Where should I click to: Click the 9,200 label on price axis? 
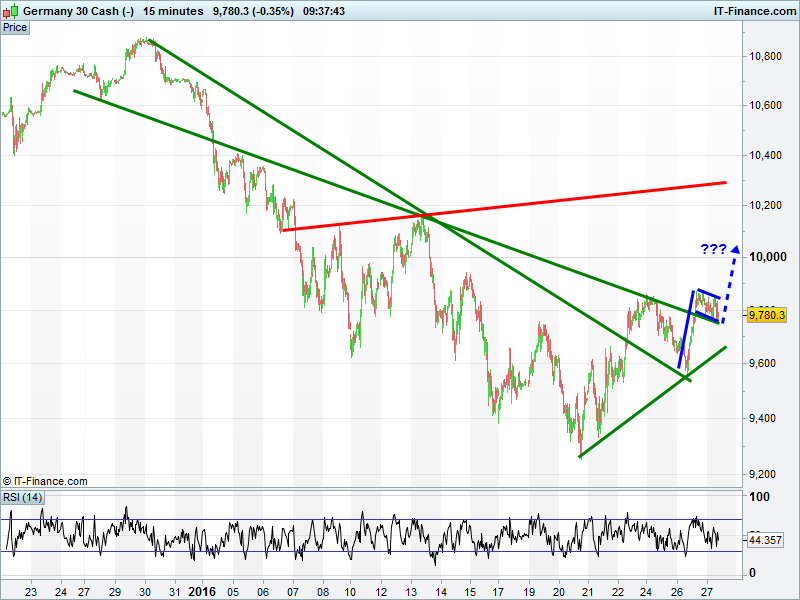click(767, 473)
